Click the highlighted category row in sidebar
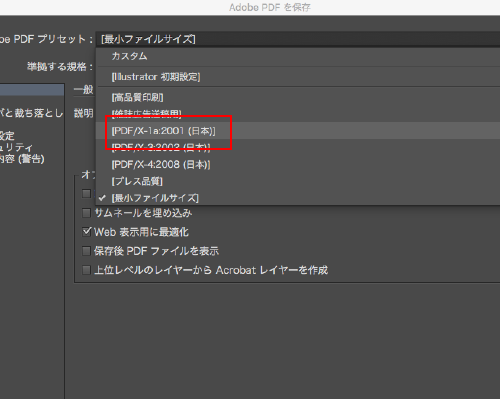 pyautogui.click(x=32, y=90)
